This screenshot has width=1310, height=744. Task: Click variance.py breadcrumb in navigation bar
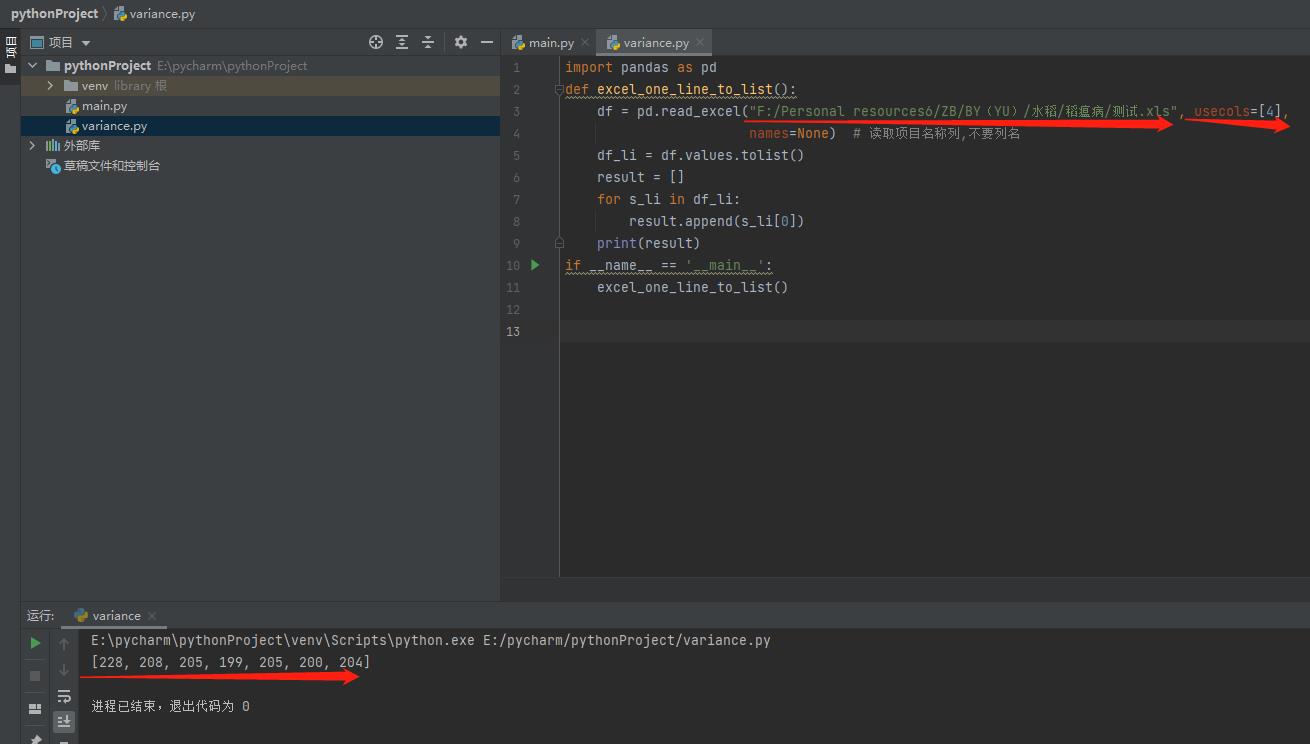click(x=162, y=14)
